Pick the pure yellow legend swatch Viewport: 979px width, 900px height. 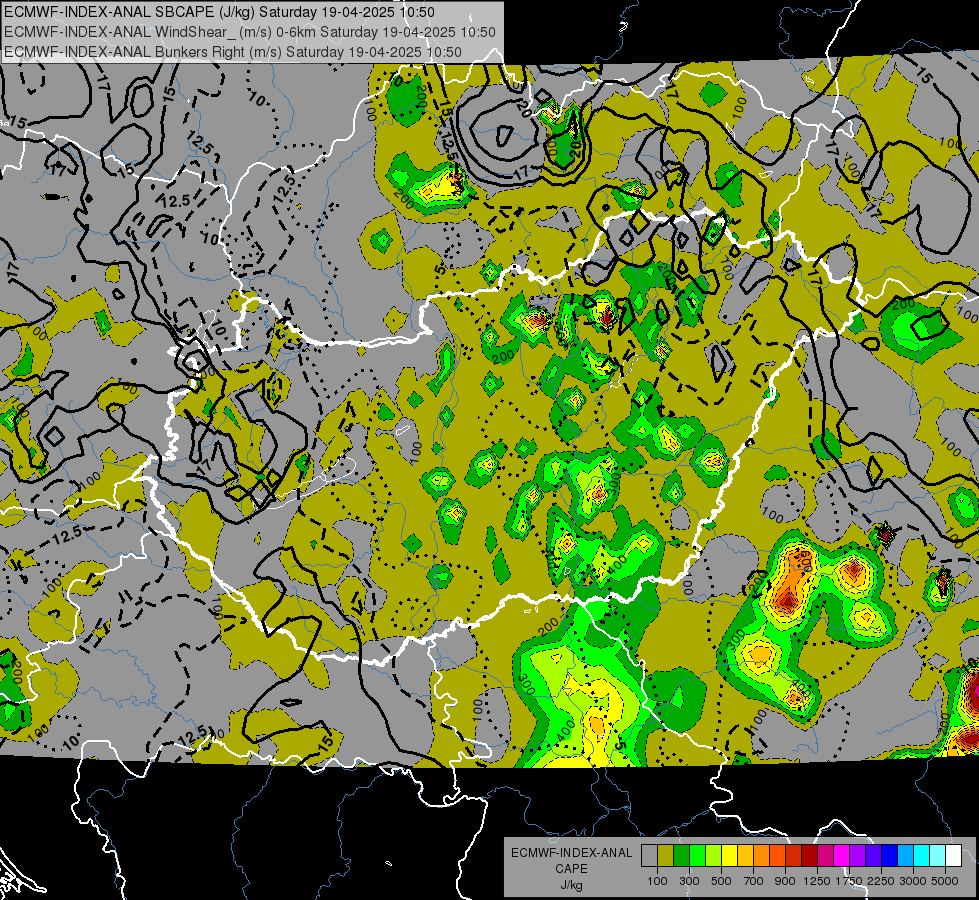click(x=729, y=856)
